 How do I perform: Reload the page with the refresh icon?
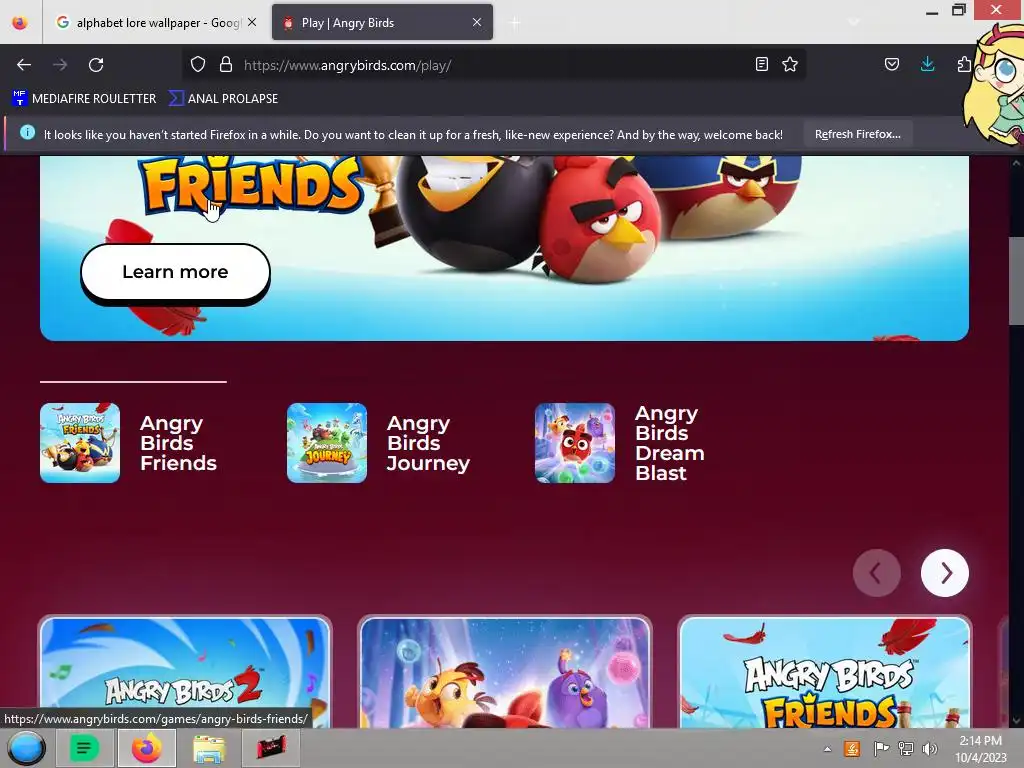(96, 65)
